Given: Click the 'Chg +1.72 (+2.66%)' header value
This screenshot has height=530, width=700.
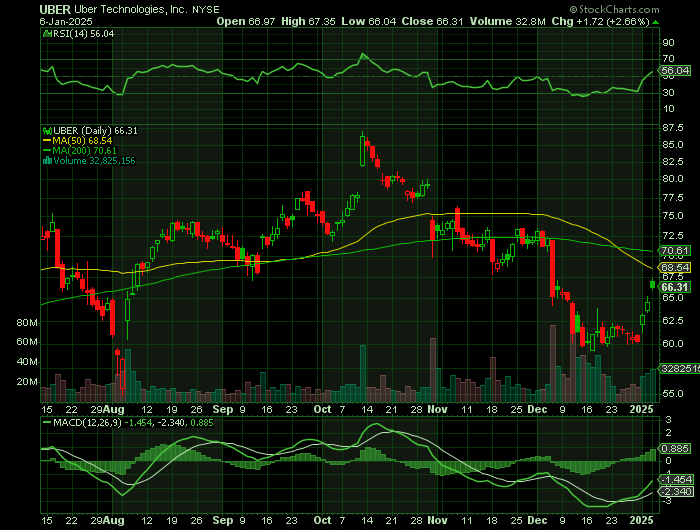Looking at the screenshot, I should pos(600,21).
